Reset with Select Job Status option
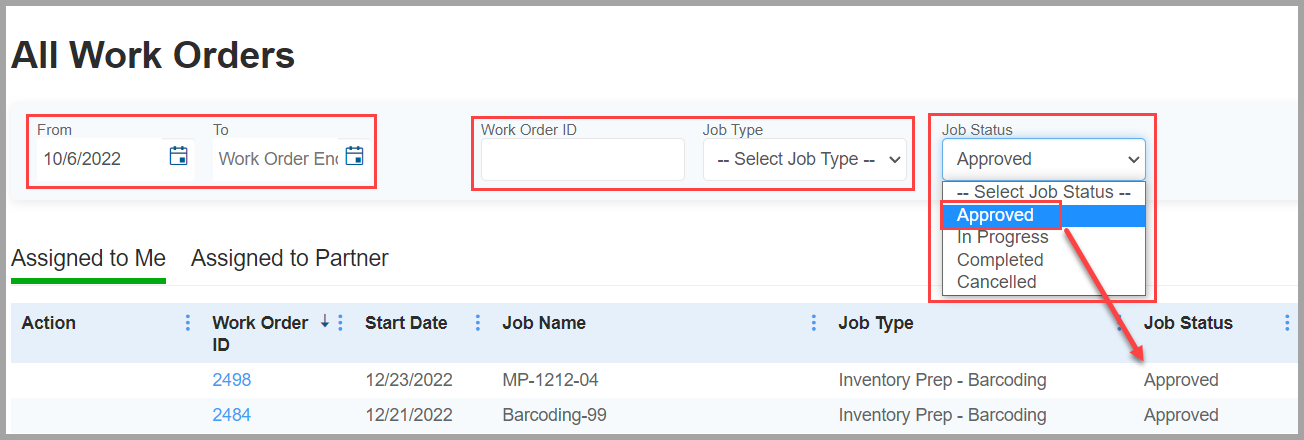The height and width of the screenshot is (440, 1304). pyautogui.click(x=1043, y=192)
